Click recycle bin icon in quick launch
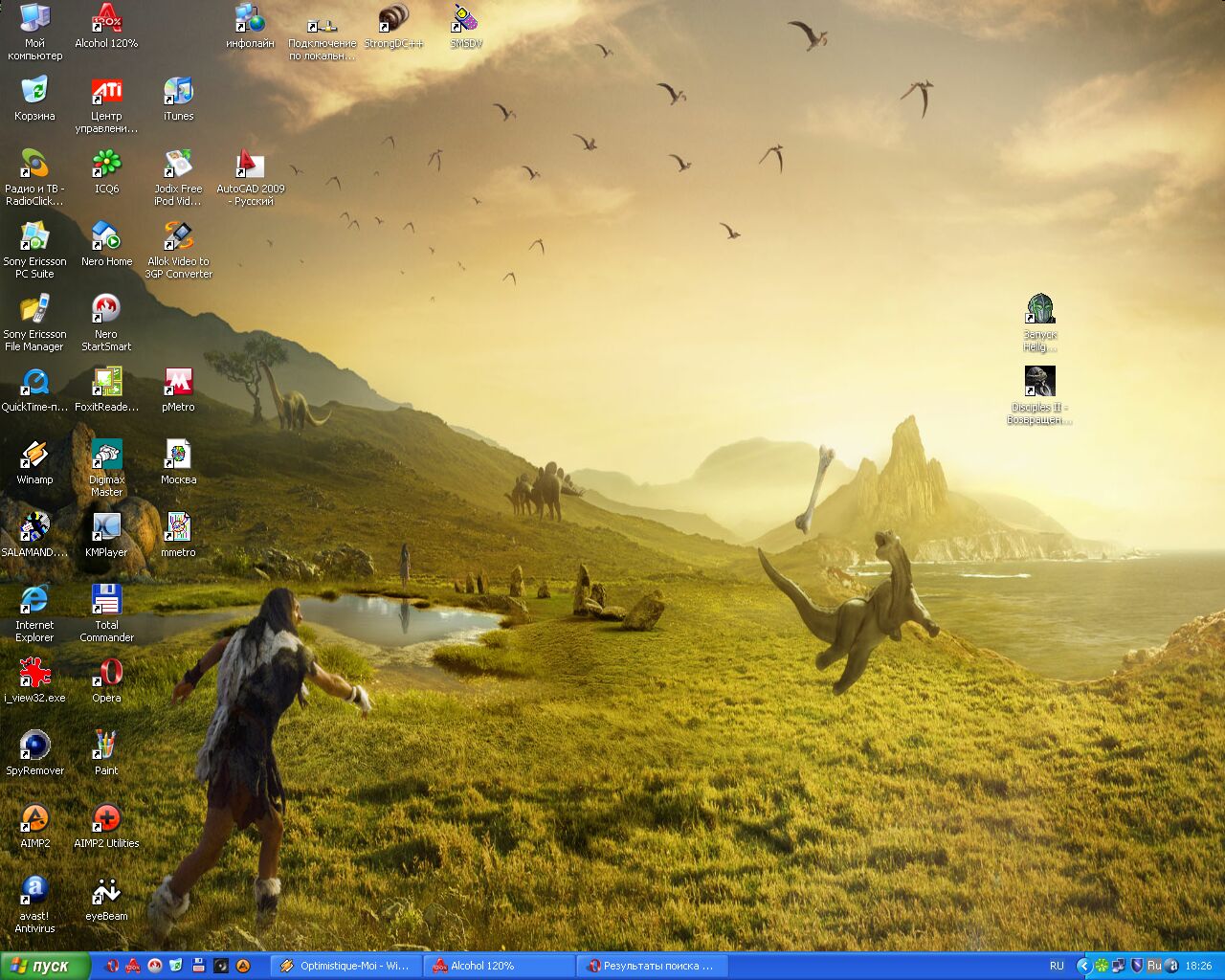1225x980 pixels. [x=177, y=966]
